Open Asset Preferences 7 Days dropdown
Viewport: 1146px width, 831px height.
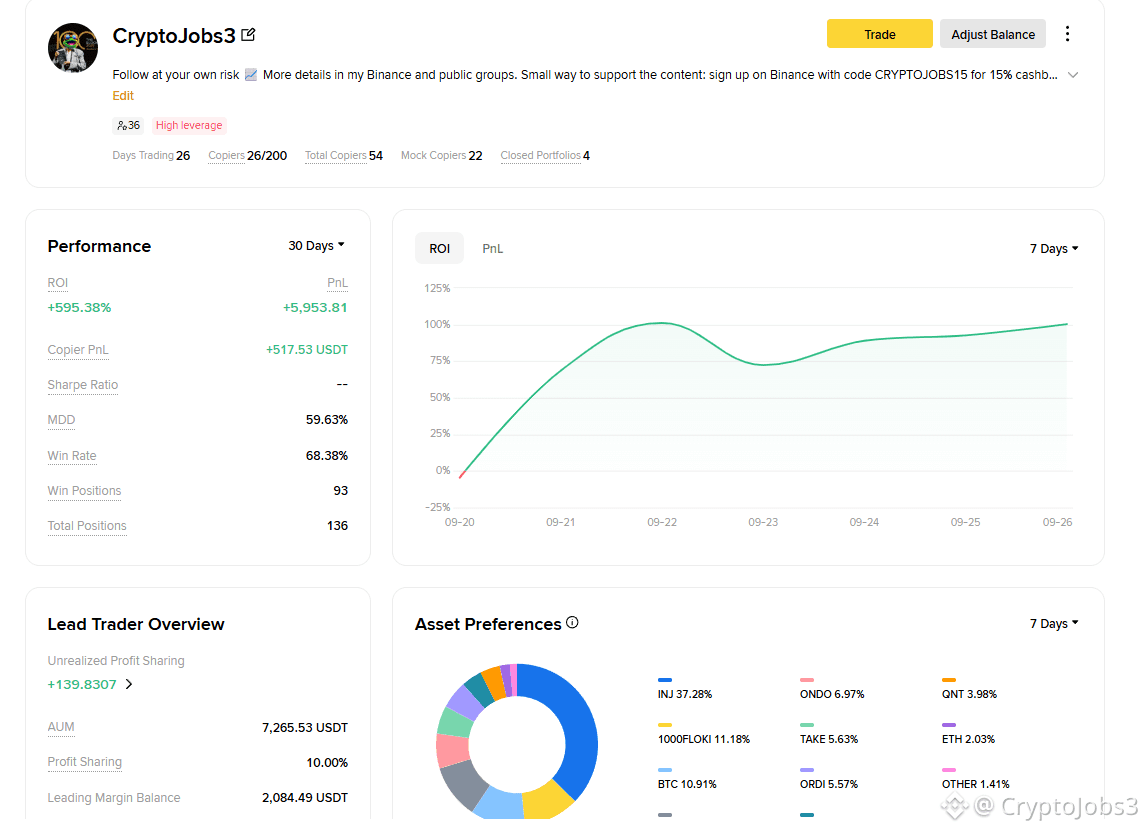coord(1054,623)
